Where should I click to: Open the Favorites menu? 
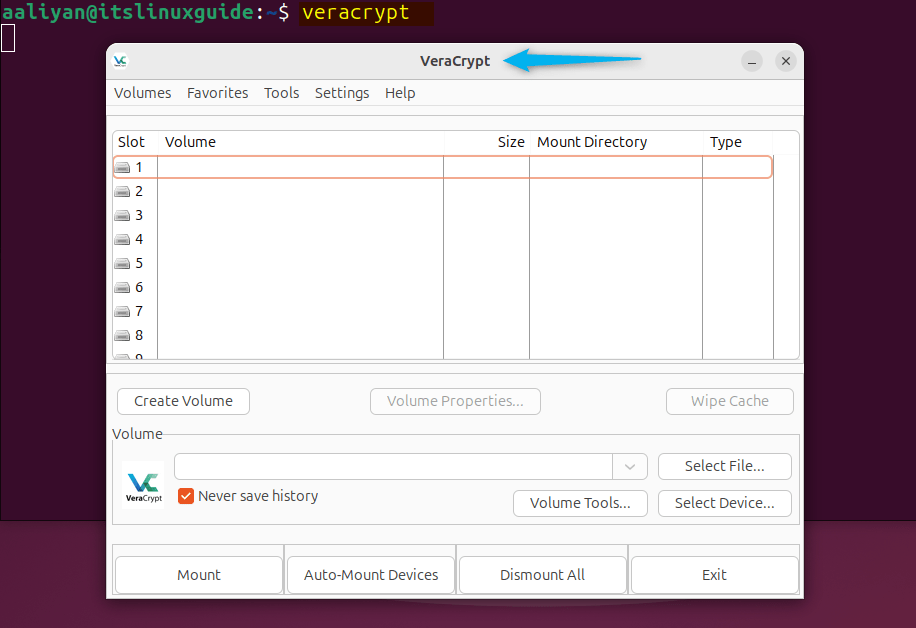(x=217, y=92)
